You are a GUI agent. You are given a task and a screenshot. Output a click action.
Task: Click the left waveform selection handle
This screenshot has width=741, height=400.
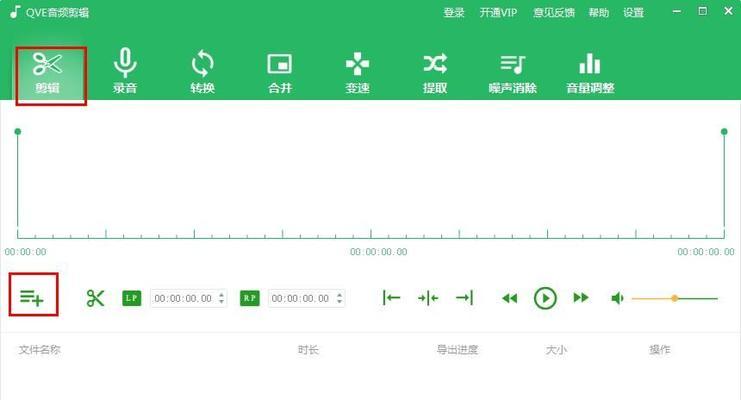(x=18, y=131)
